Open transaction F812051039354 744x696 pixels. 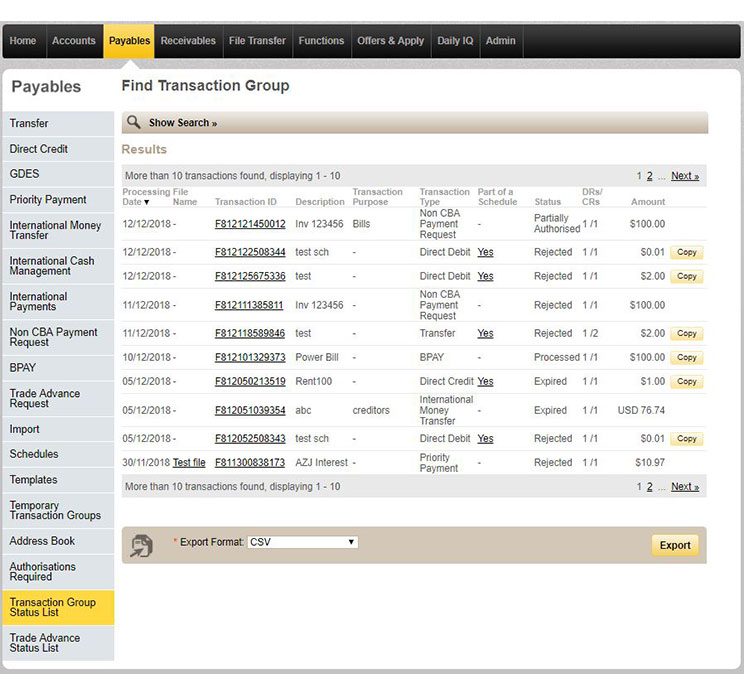point(250,410)
